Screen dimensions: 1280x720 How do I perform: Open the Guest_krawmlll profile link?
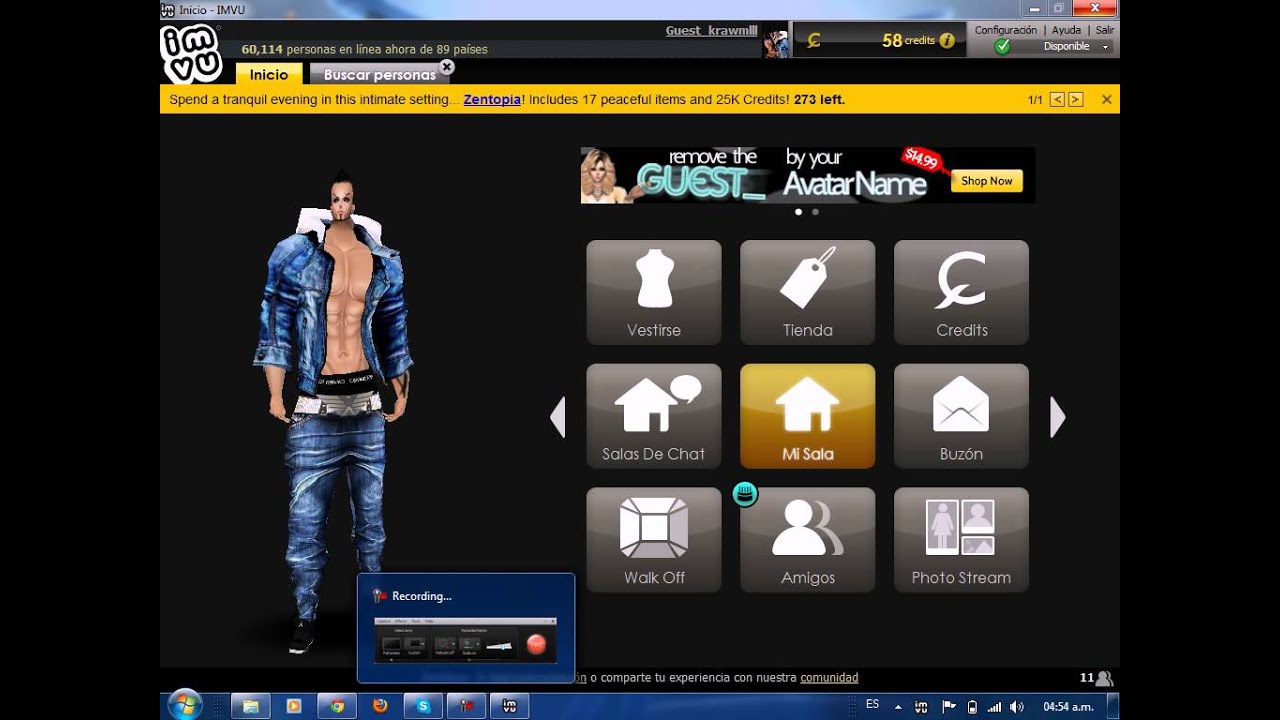click(x=712, y=30)
